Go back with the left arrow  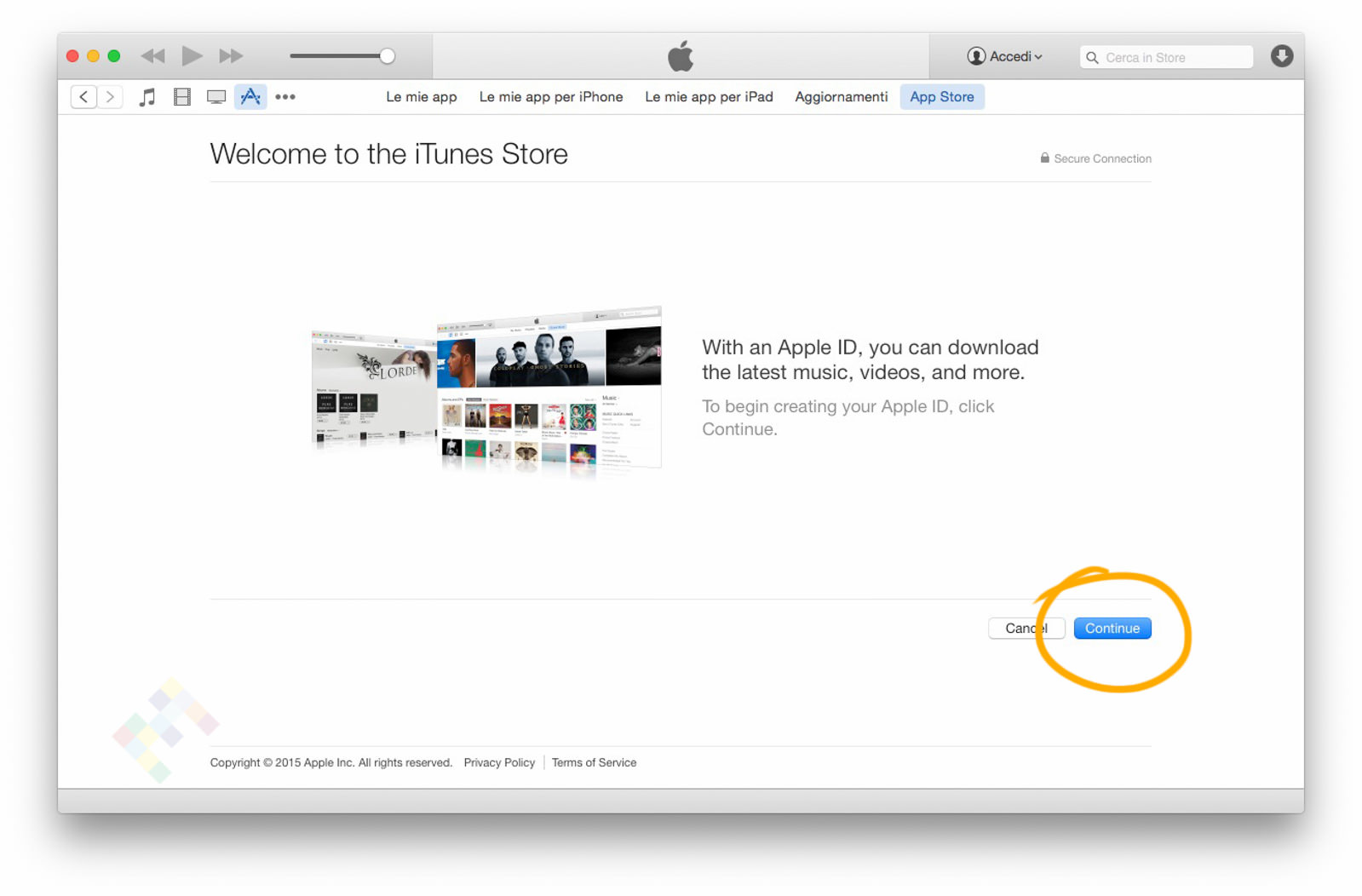click(83, 97)
